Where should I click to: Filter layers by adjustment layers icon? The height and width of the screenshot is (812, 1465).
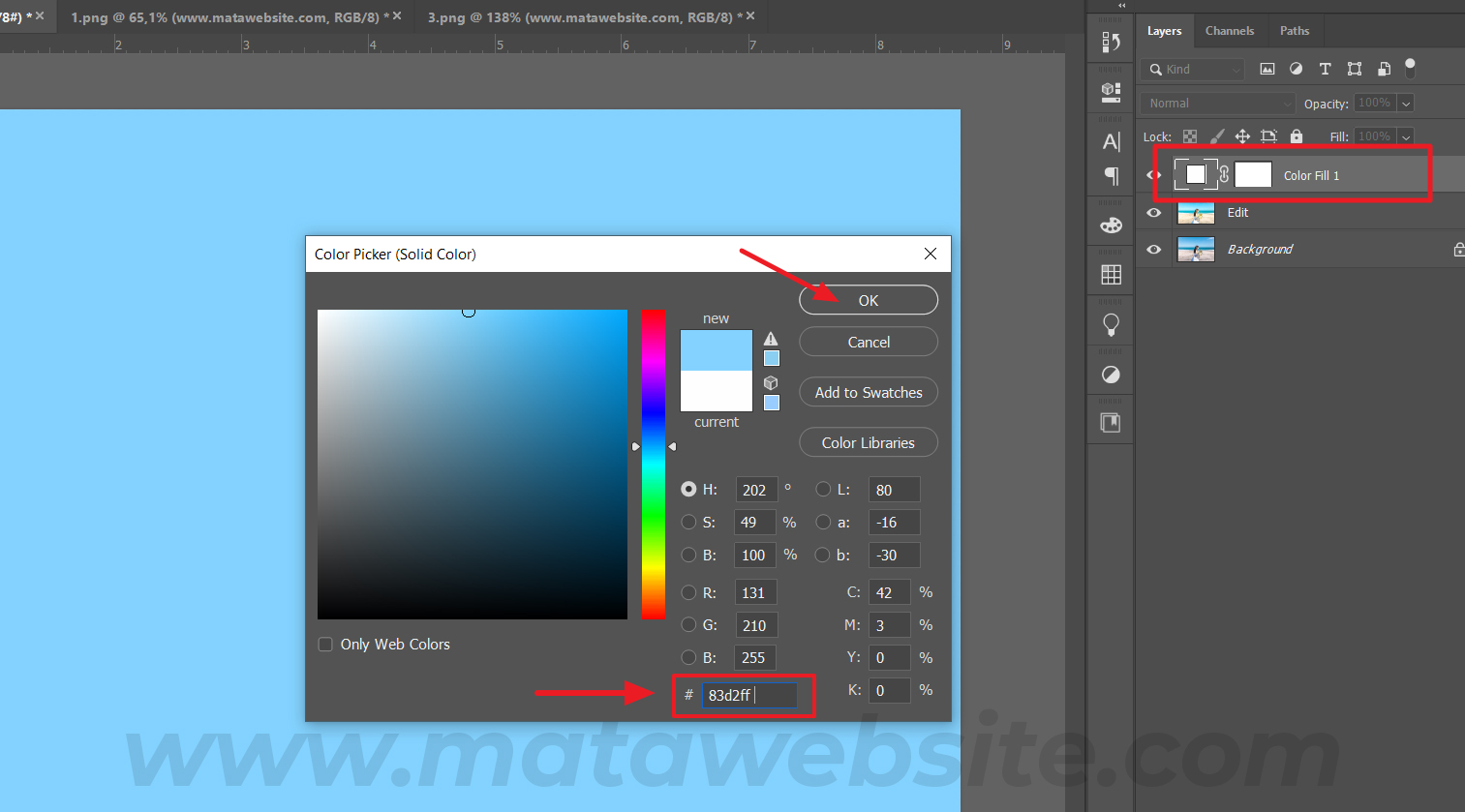(x=1296, y=69)
